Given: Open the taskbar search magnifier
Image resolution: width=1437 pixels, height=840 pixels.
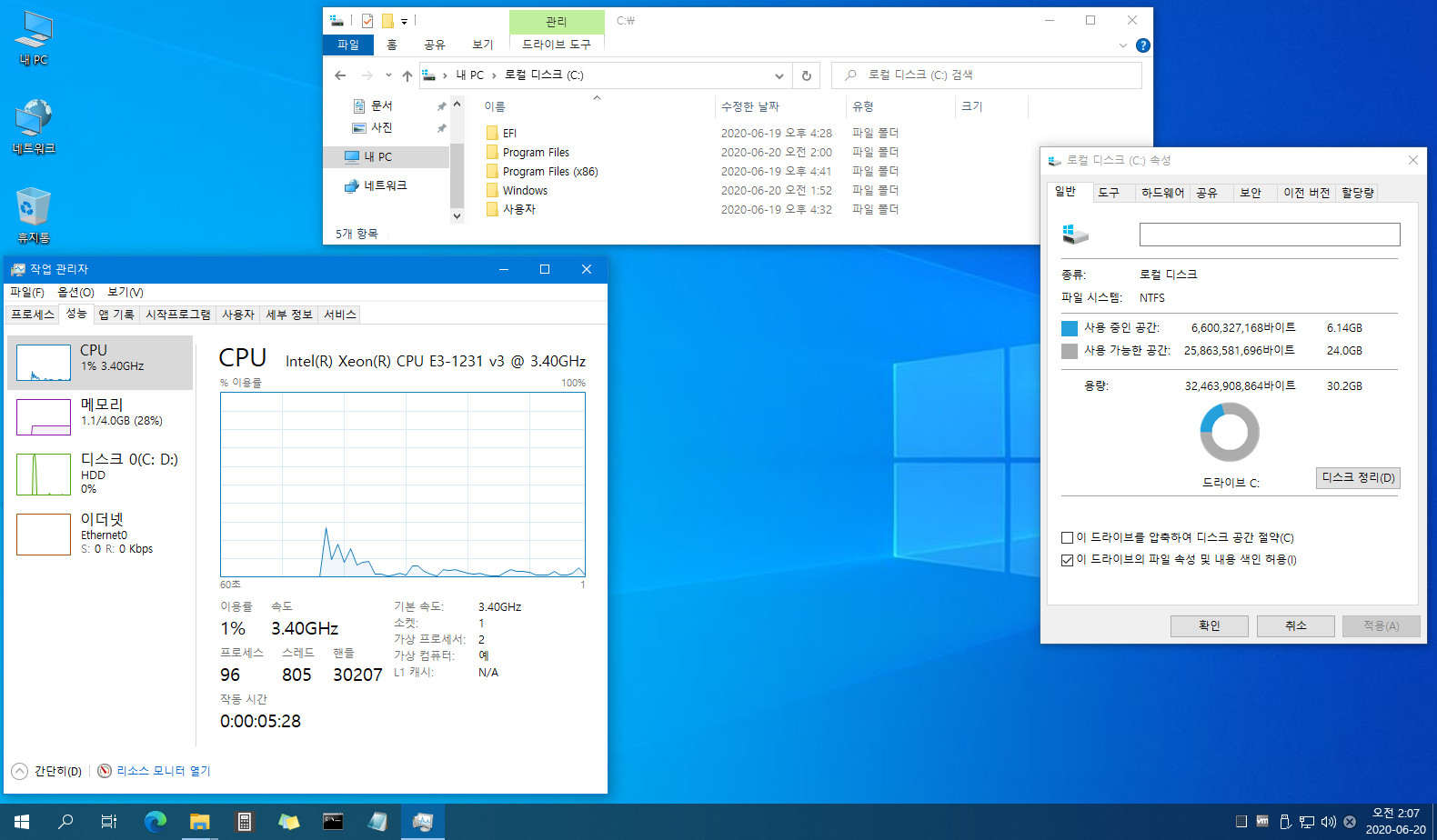Looking at the screenshot, I should [65, 822].
